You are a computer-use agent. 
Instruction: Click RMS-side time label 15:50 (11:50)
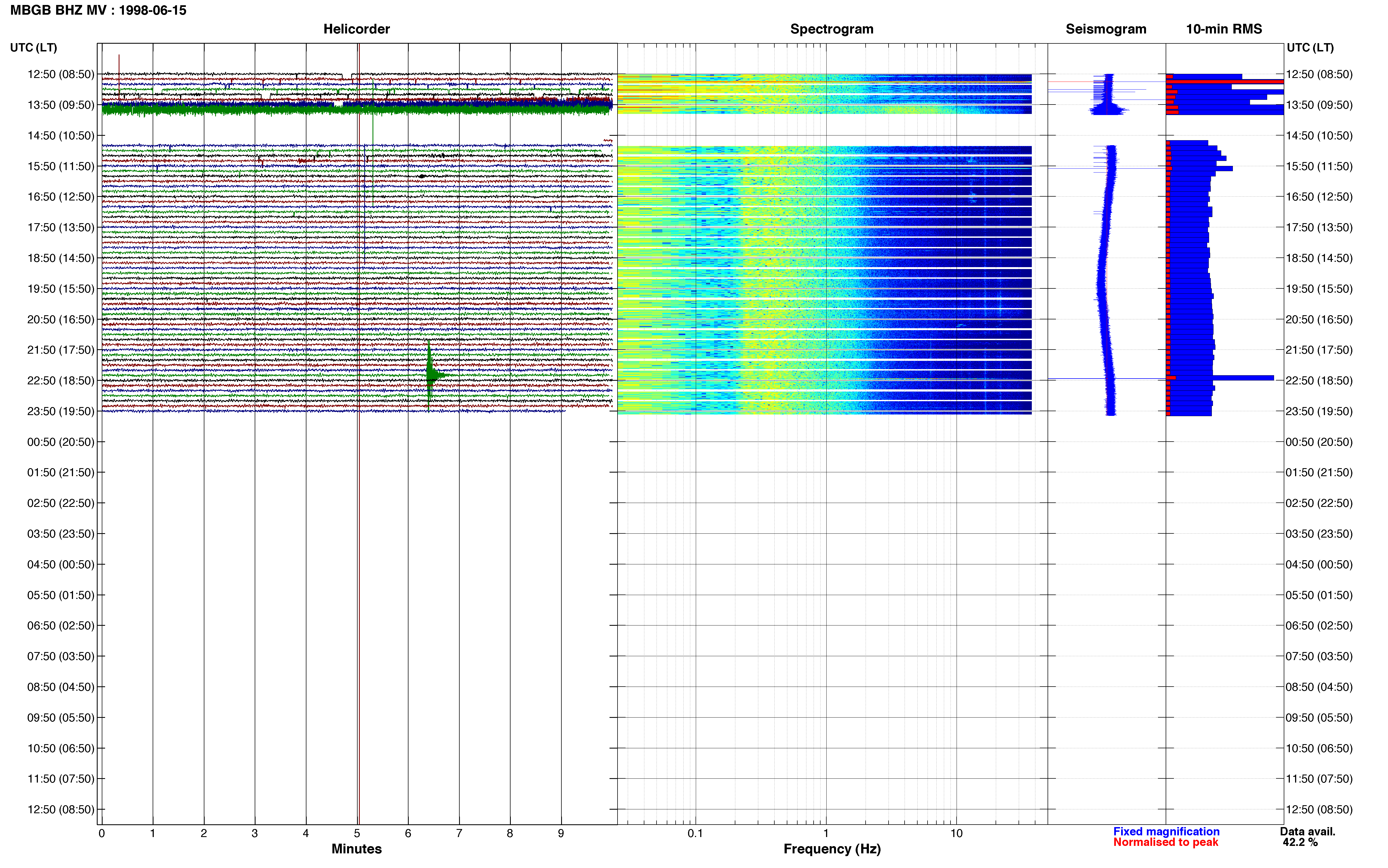pos(1319,166)
